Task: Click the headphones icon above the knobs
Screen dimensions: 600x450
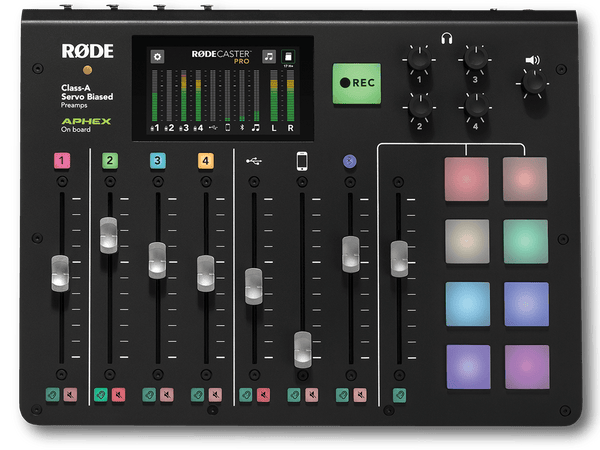Action: pos(447,38)
